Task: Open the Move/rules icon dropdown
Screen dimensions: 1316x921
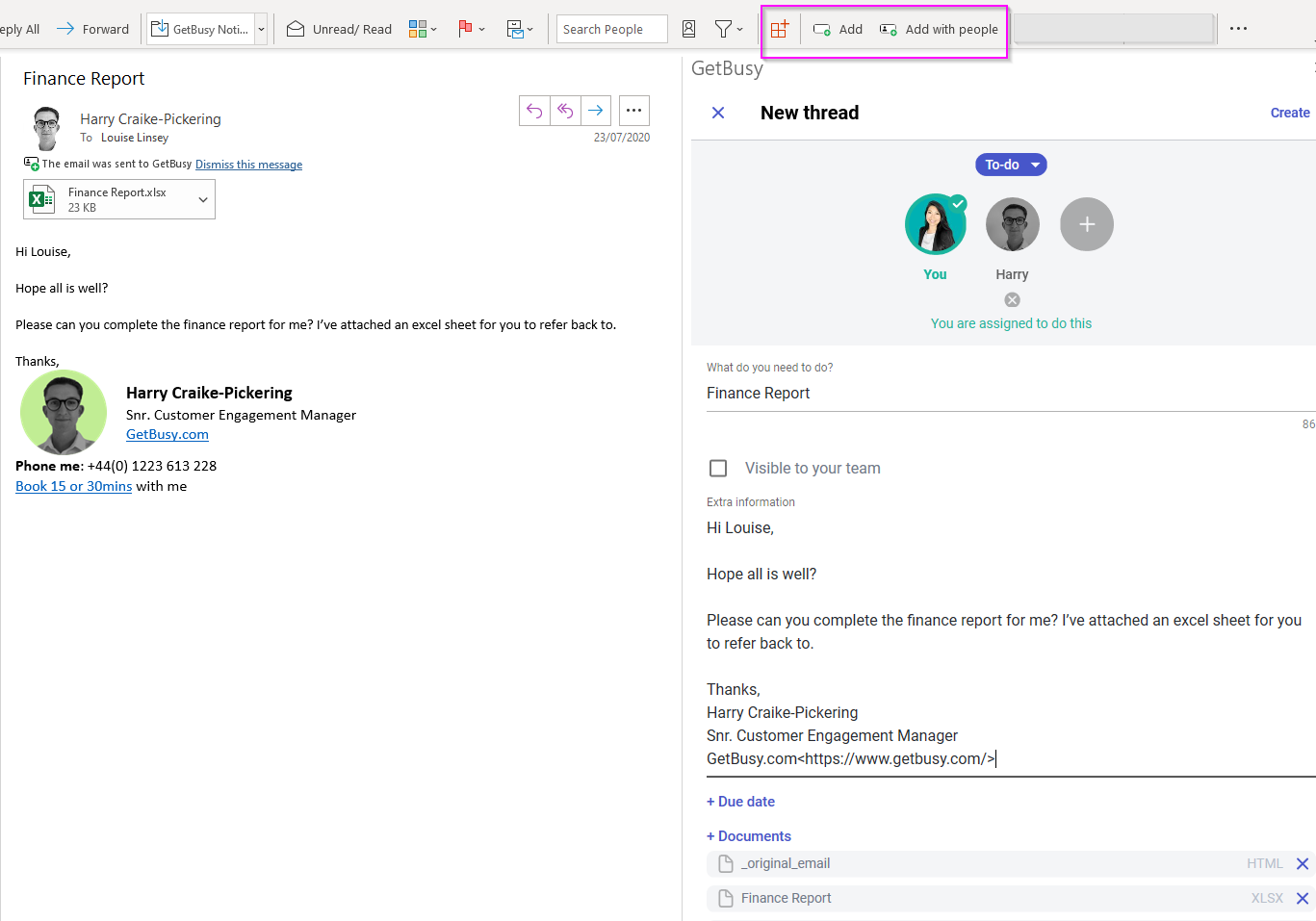Action: coord(520,29)
